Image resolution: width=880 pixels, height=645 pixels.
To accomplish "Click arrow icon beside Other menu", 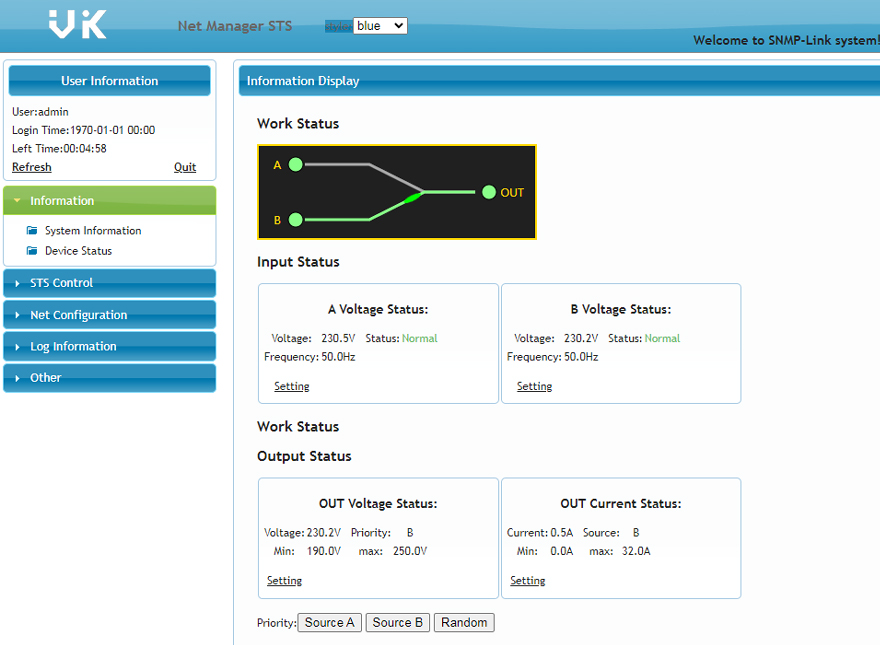I will coord(17,378).
